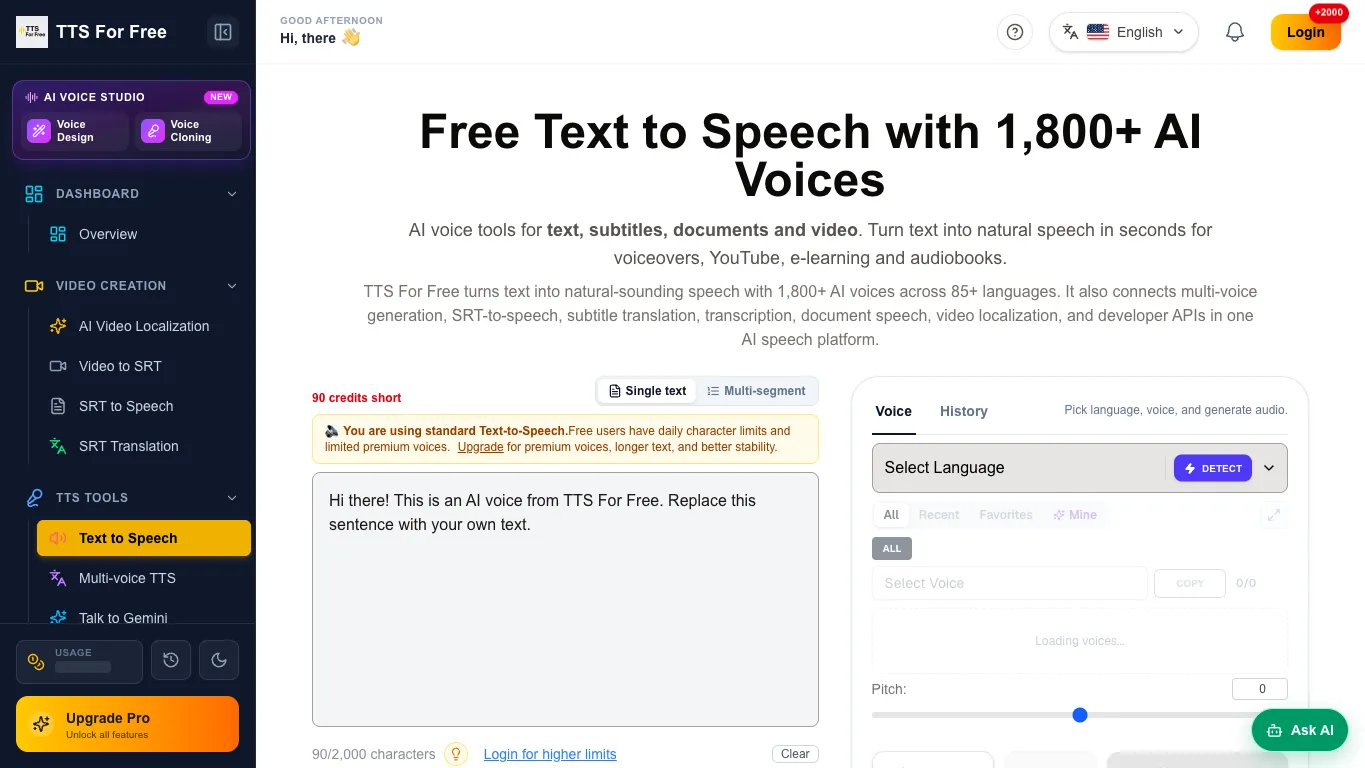The width and height of the screenshot is (1365, 768).
Task: Collapse the sidebar panel icon
Action: pyautogui.click(x=223, y=32)
